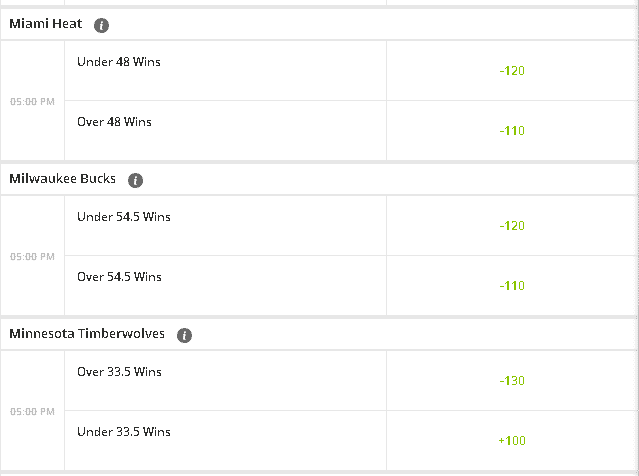
Task: Open the Milwaukee Bucks section header
Action: point(62,178)
